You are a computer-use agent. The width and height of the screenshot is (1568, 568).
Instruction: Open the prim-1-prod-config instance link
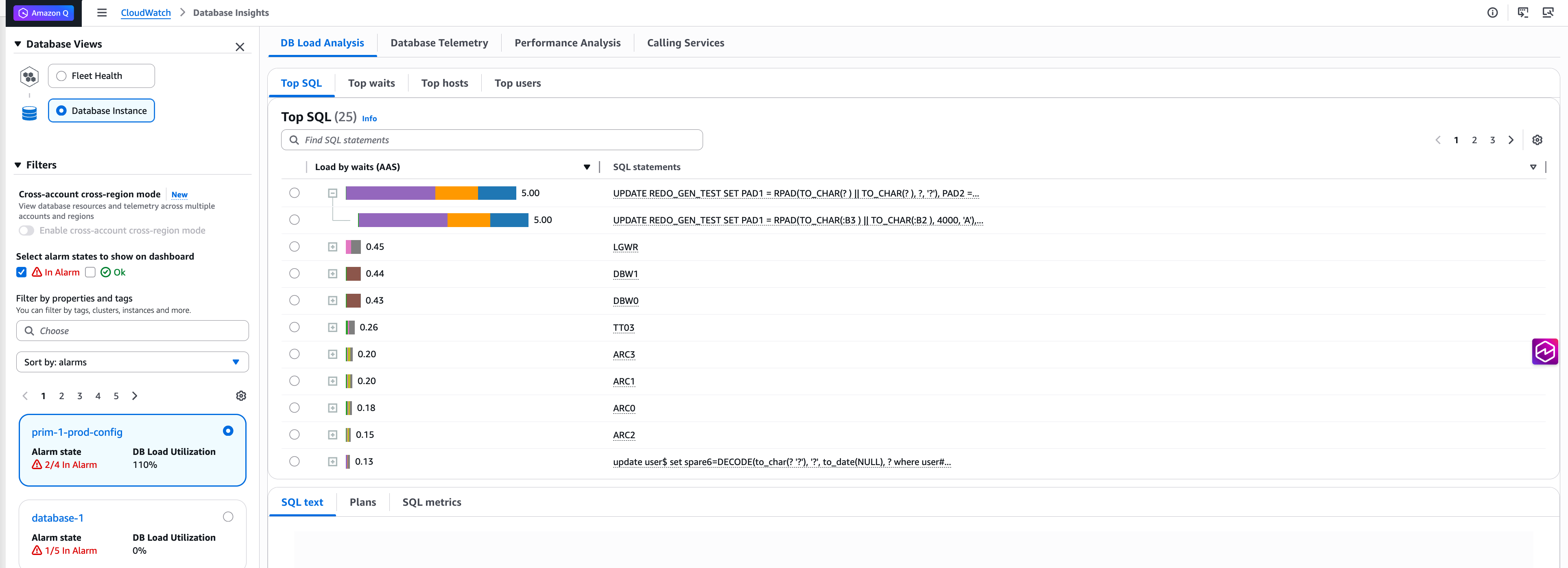click(77, 432)
